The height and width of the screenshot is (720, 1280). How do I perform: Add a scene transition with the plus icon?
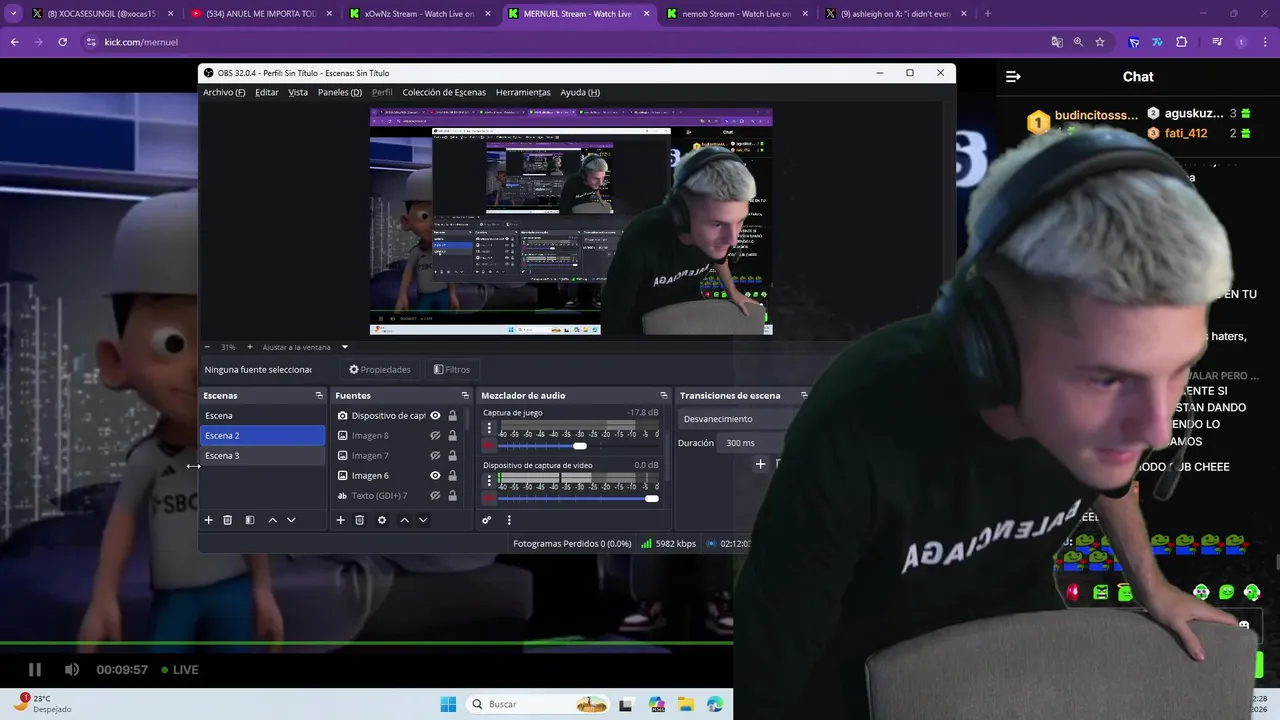[x=761, y=464]
